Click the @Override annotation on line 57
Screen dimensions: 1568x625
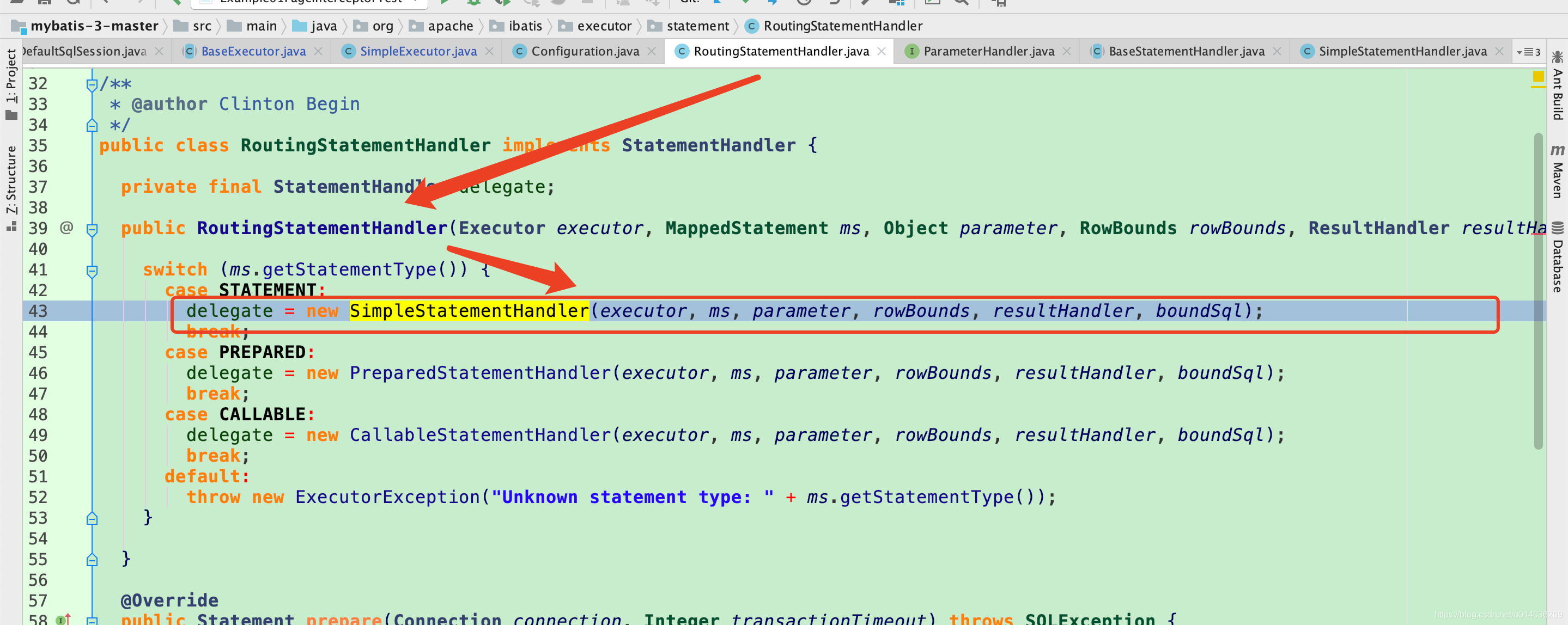[x=169, y=600]
